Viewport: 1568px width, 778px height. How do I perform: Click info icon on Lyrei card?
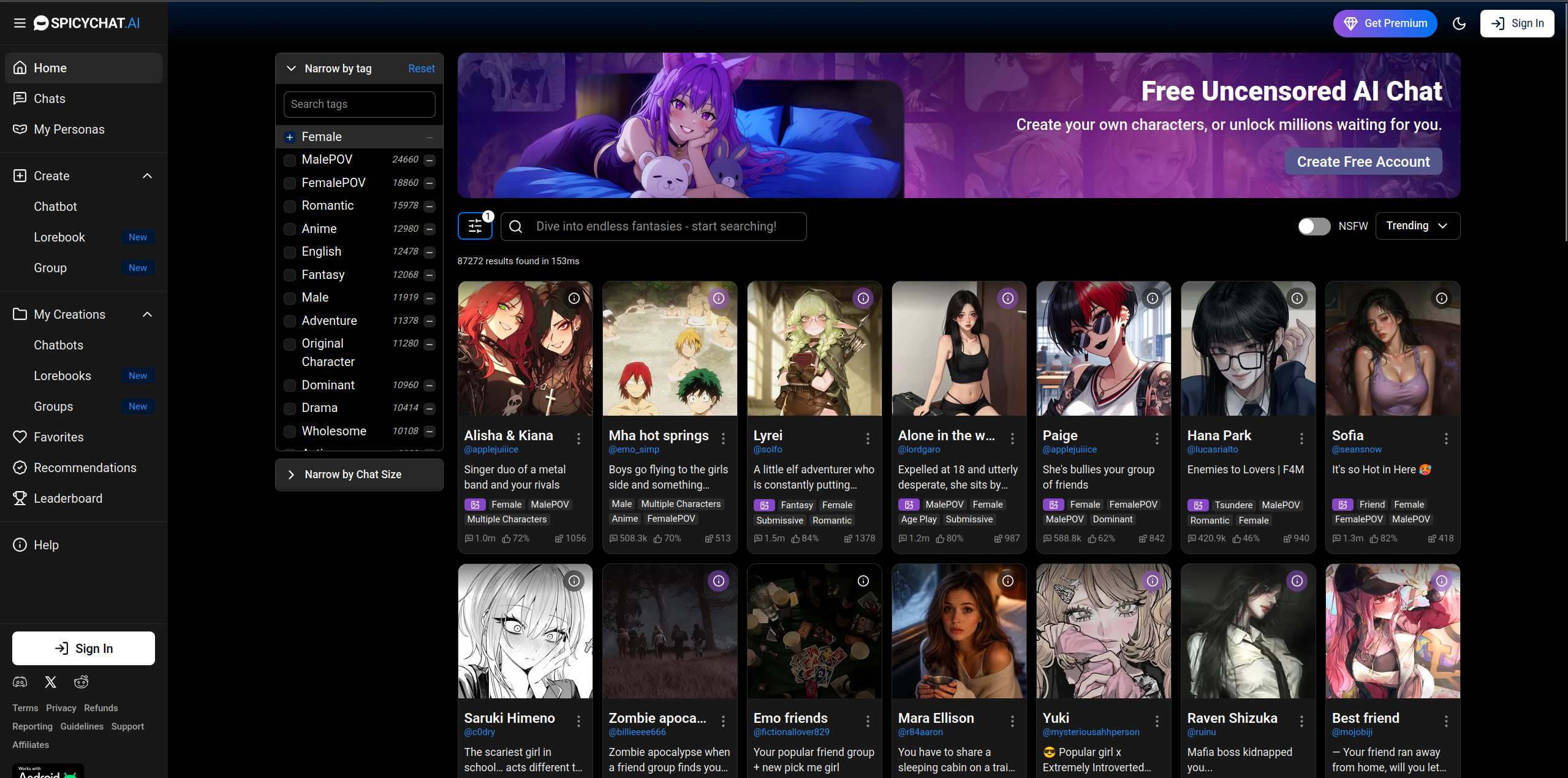[863, 299]
